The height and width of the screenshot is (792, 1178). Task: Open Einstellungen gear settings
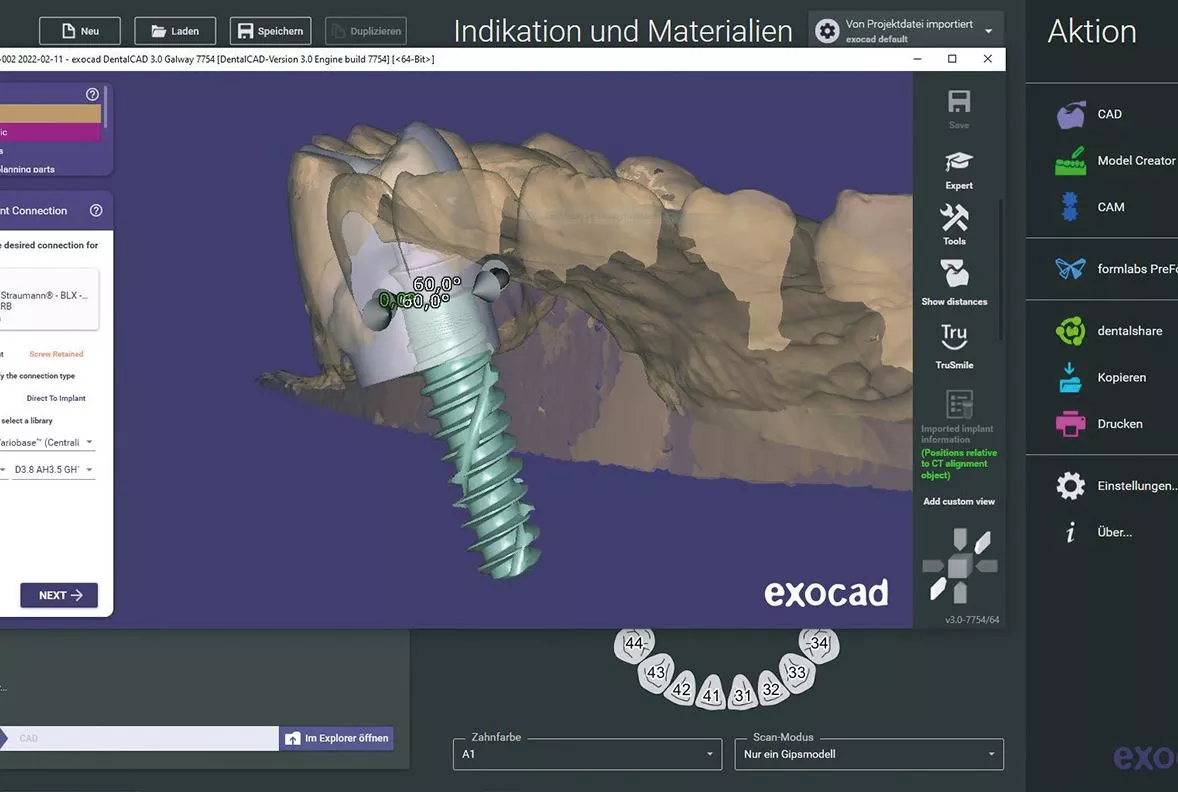tap(1071, 485)
